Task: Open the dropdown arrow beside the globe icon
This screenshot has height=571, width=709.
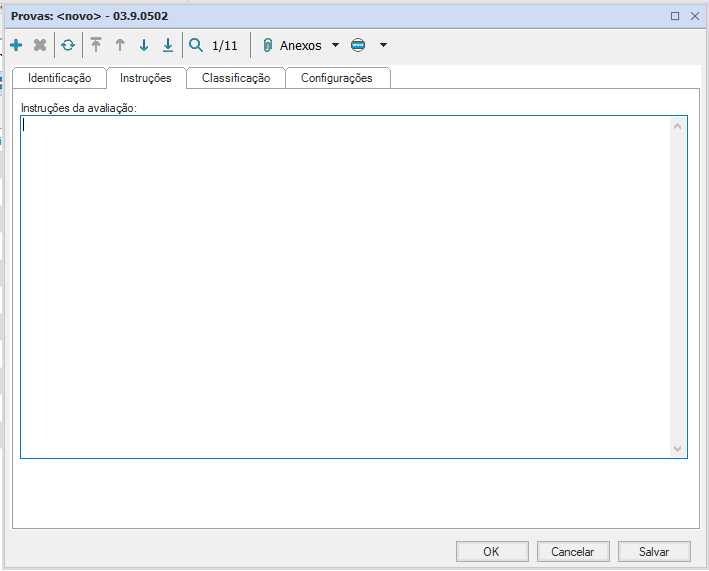Action: (x=383, y=45)
